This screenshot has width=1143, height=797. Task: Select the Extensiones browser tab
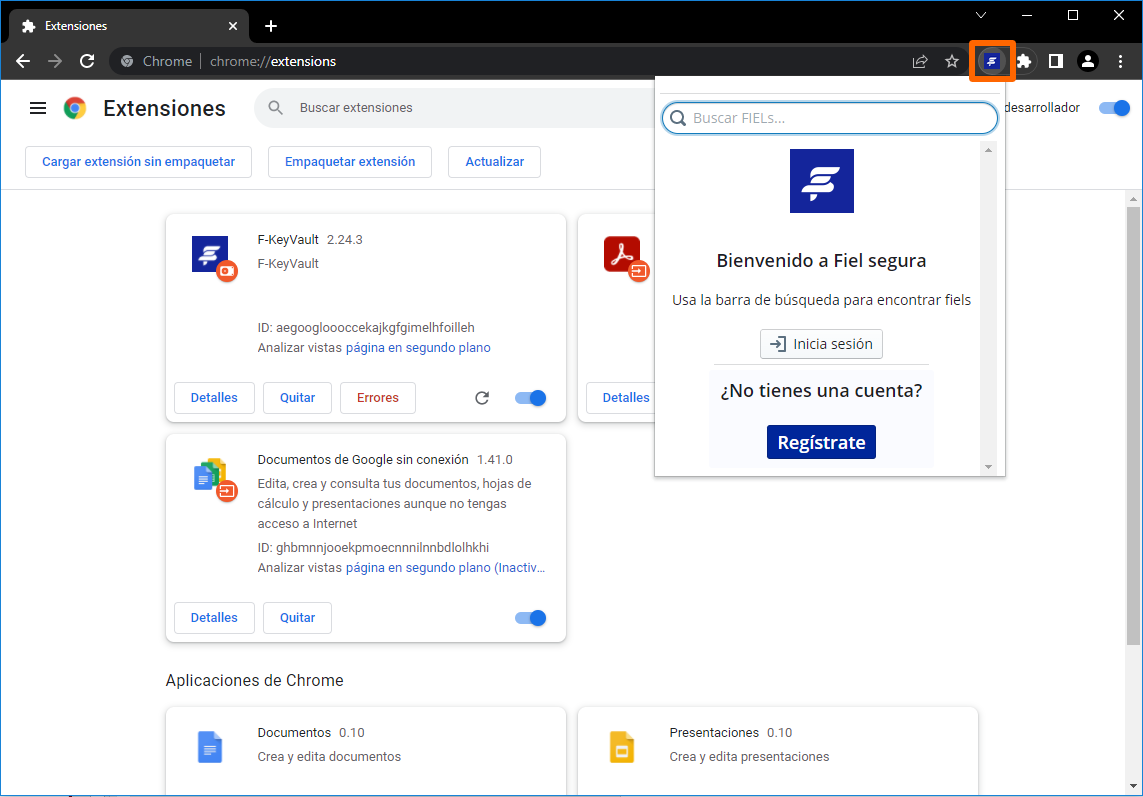[x=130, y=26]
